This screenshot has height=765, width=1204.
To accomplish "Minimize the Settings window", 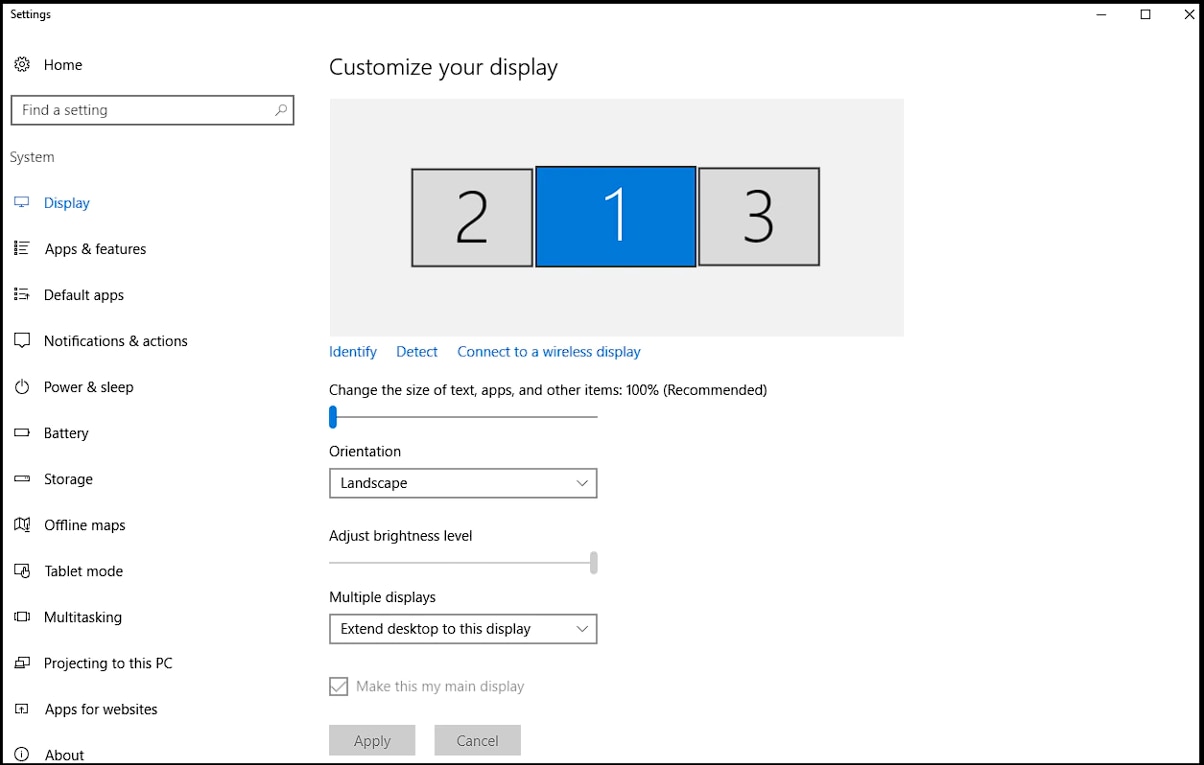I will click(1100, 14).
